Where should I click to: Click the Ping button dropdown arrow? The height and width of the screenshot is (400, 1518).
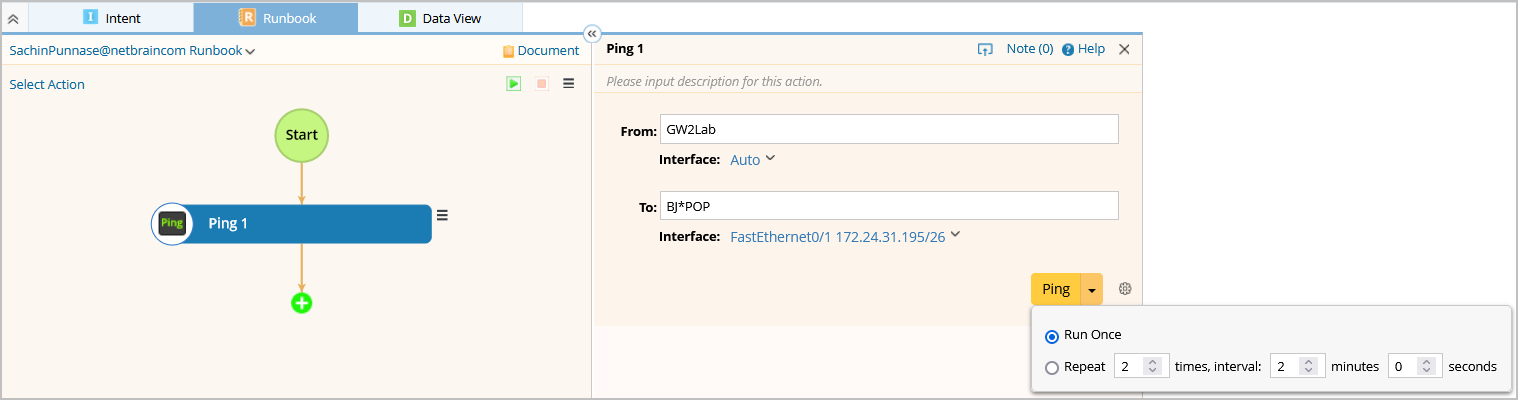[x=1092, y=290]
